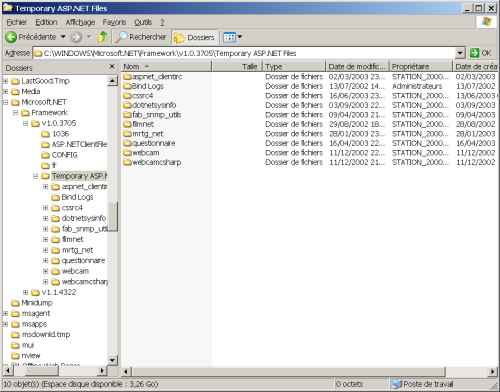Click folder tree vertical scrollbar up arrow
Screen dimensions: 500x392
click(112, 81)
